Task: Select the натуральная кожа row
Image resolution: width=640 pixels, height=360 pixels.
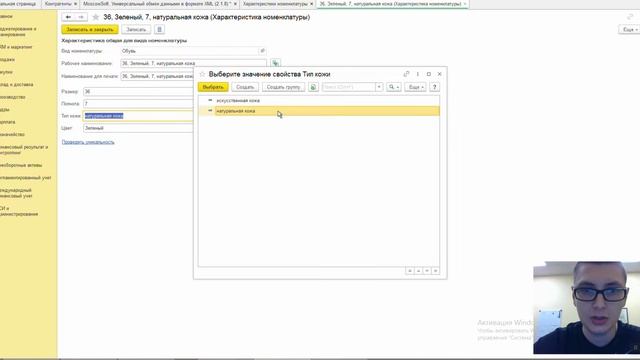Action: coord(319,111)
